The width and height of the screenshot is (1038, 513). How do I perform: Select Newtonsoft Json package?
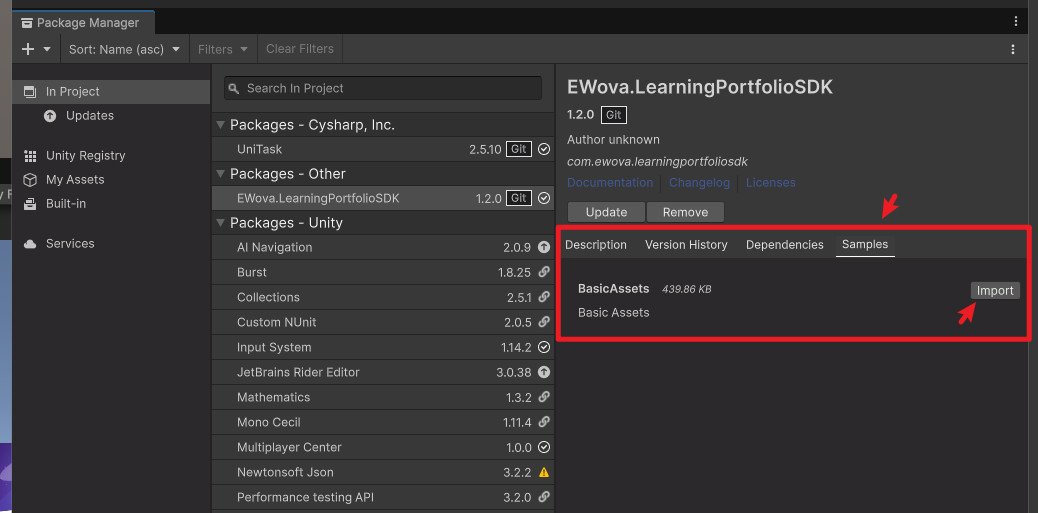tap(383, 473)
